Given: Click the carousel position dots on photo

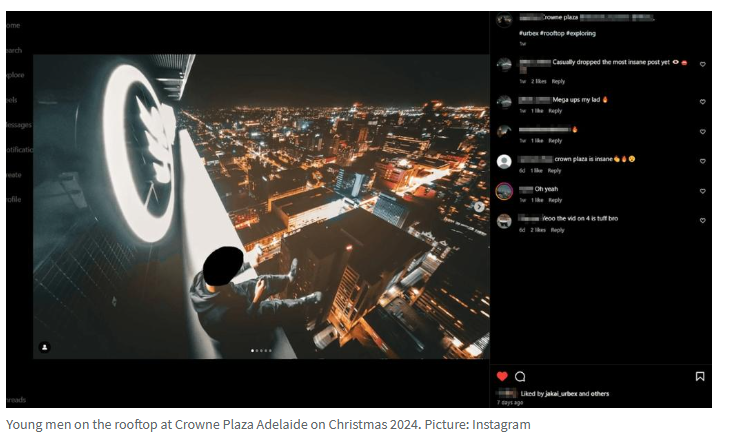Looking at the screenshot, I should [x=261, y=351].
